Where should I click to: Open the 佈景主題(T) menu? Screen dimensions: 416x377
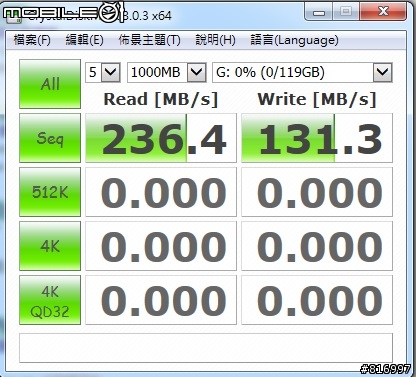pyautogui.click(x=149, y=40)
